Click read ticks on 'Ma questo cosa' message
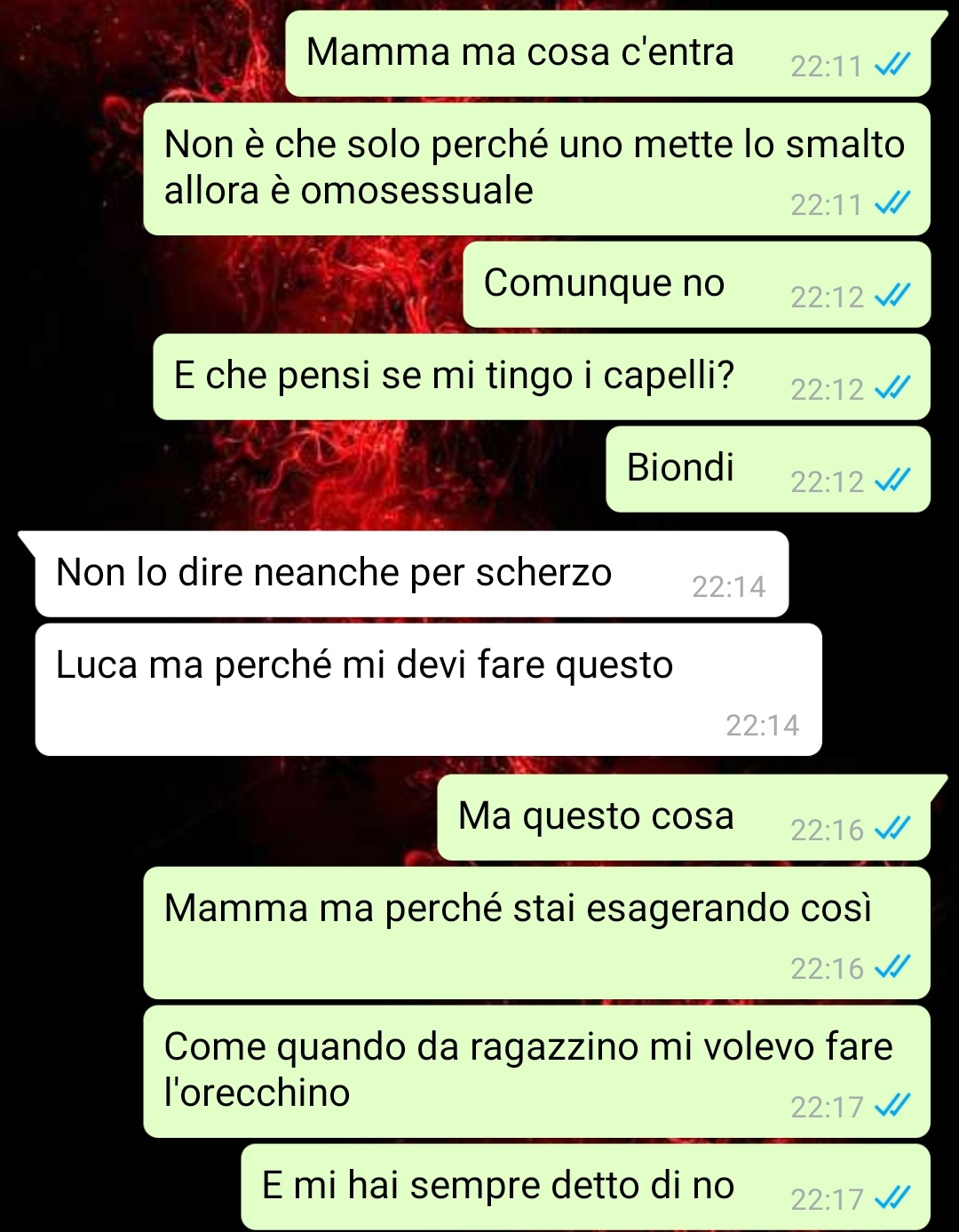Image resolution: width=959 pixels, height=1232 pixels. pos(892,829)
